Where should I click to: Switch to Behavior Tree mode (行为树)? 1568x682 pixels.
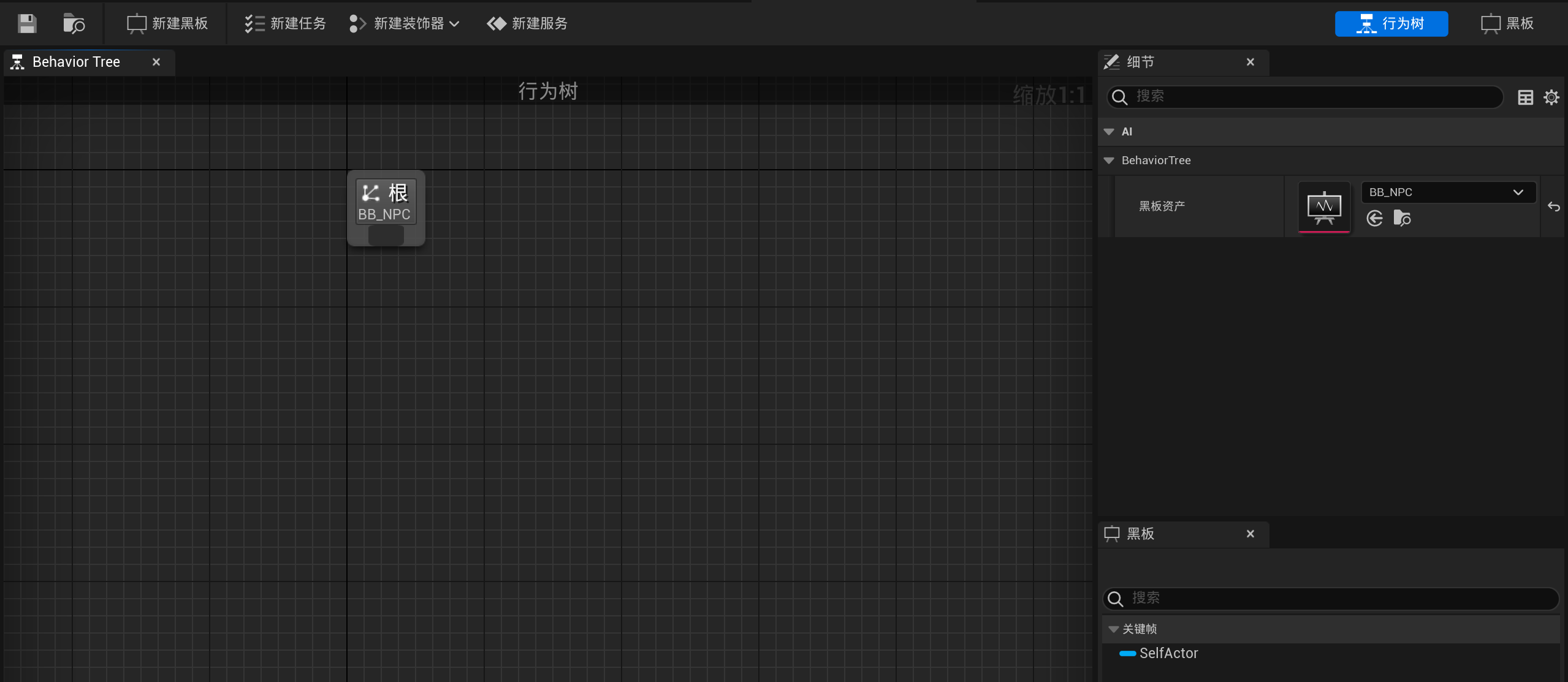click(1391, 23)
